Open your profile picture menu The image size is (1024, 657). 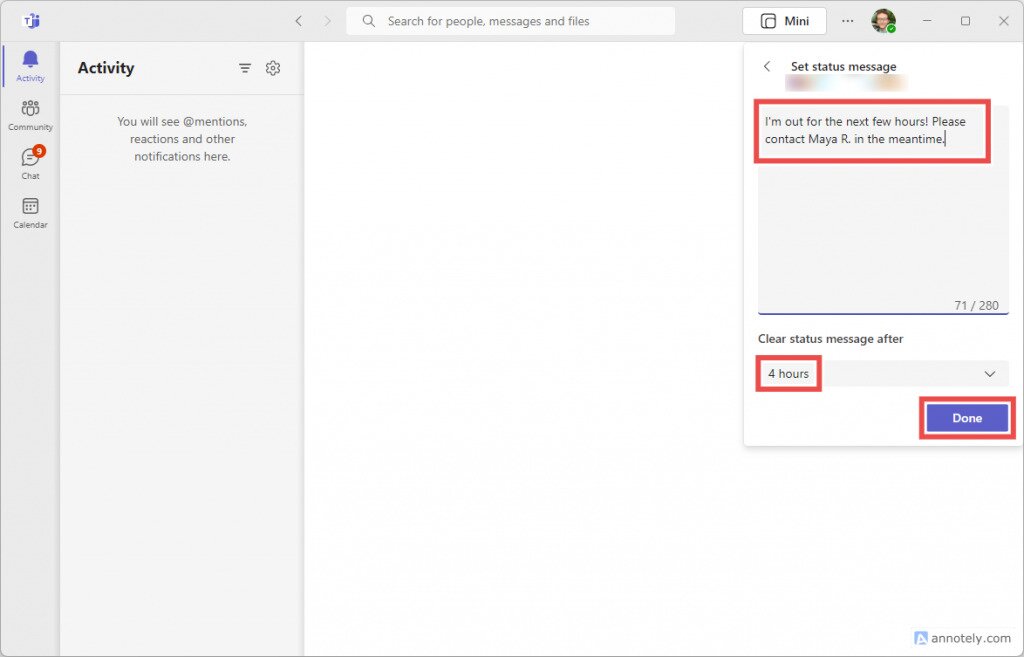click(884, 20)
